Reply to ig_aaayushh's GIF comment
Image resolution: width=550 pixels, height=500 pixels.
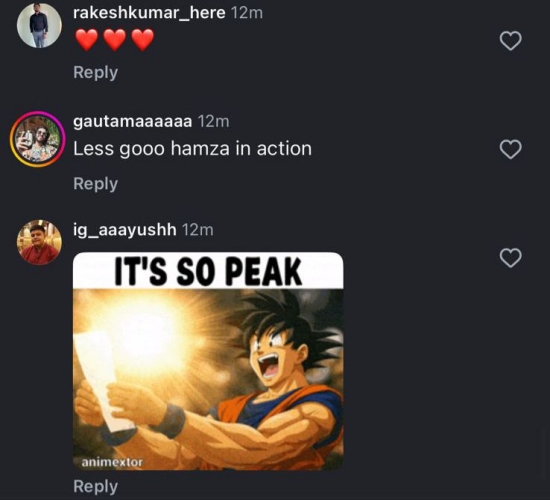pyautogui.click(x=95, y=487)
